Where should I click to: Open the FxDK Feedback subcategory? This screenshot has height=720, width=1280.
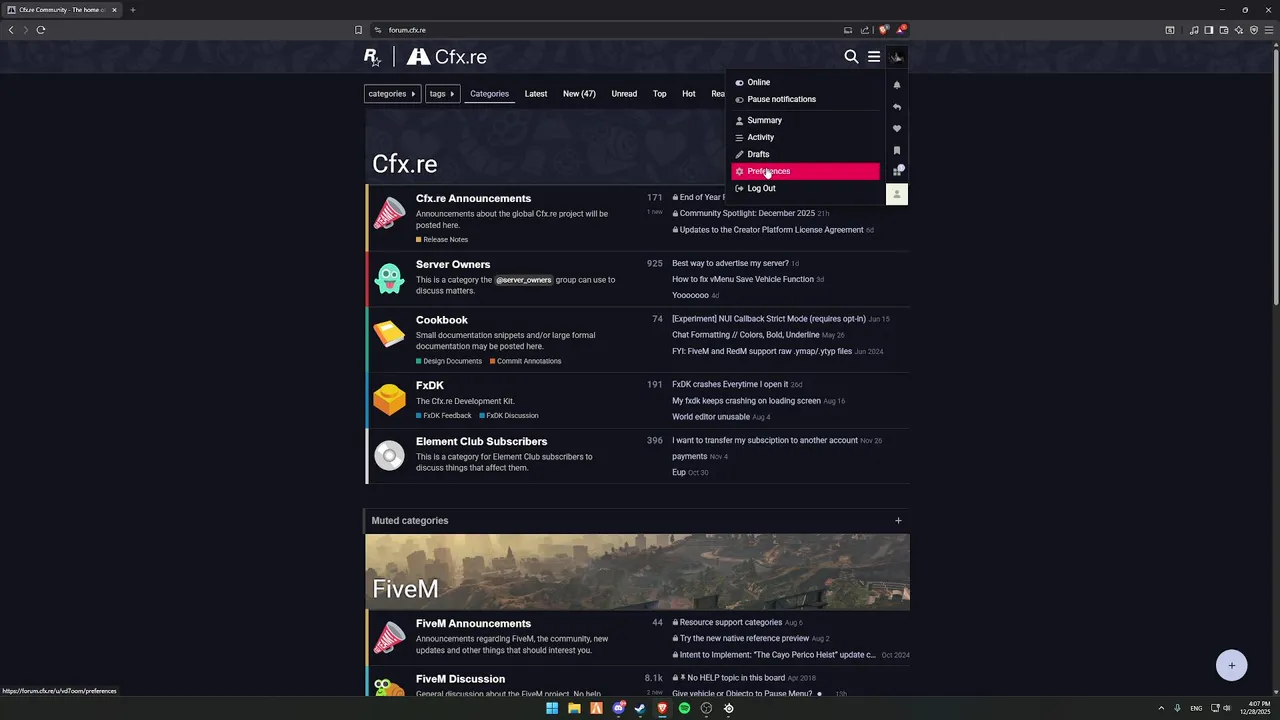pos(444,415)
